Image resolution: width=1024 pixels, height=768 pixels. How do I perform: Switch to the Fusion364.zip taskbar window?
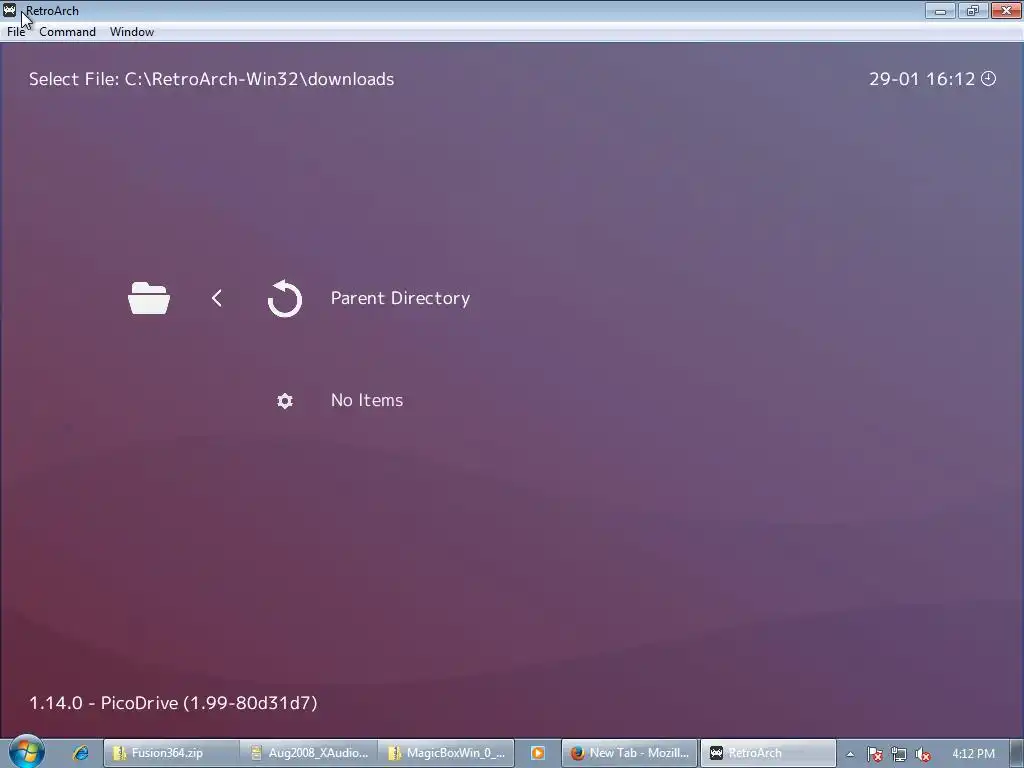pyautogui.click(x=171, y=753)
